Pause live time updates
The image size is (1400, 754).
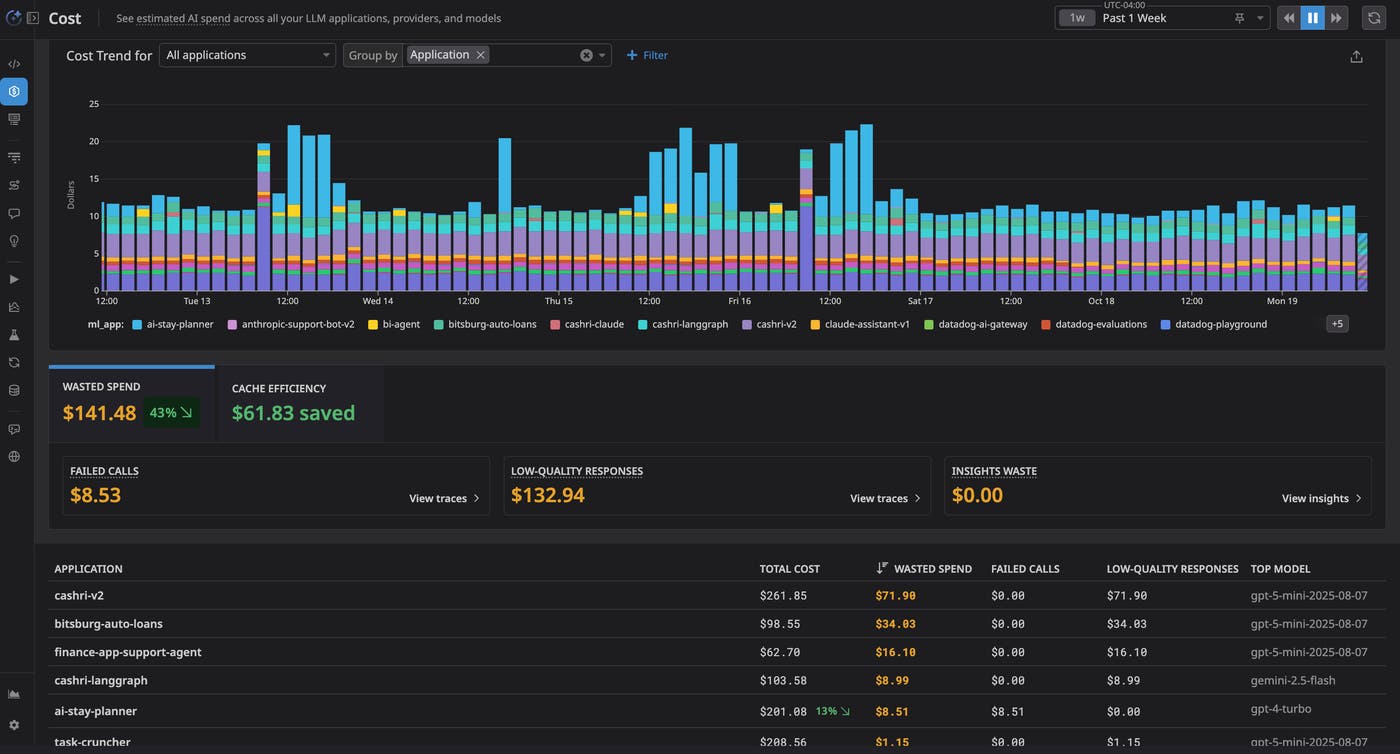click(x=1312, y=18)
